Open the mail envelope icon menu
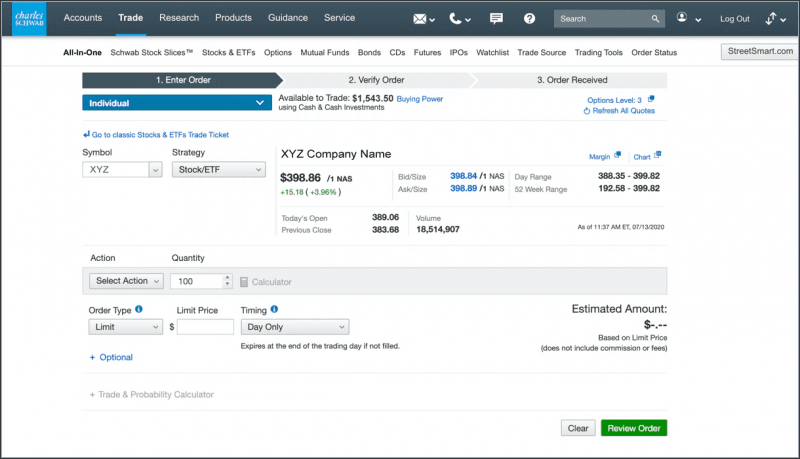 pos(423,19)
